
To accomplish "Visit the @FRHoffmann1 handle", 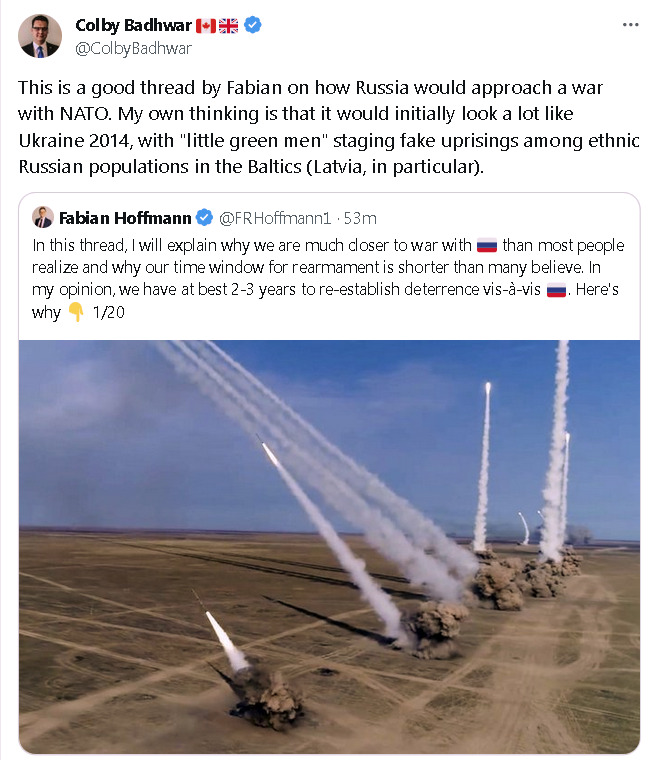I will tap(274, 217).
